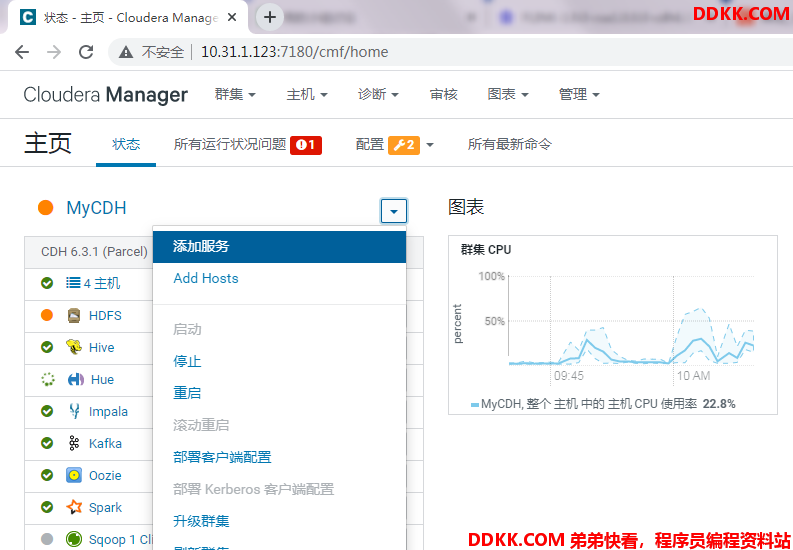Click the green check status for hosts row
This screenshot has width=793, height=550.
click(x=47, y=283)
